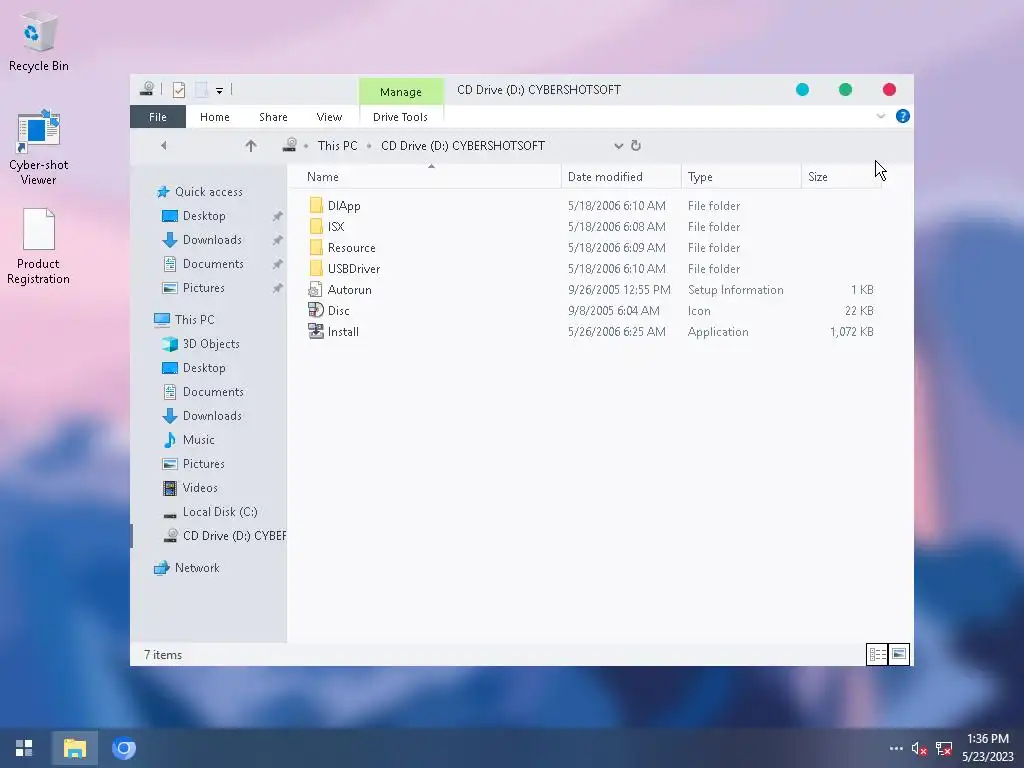
Task: Click the Properties quick access toolbar icon
Action: 179,90
